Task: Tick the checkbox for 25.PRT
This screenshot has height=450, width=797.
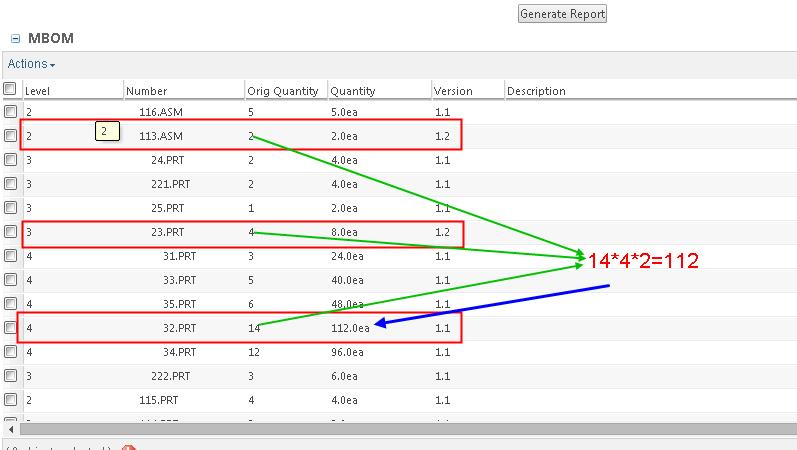Action: 10,207
